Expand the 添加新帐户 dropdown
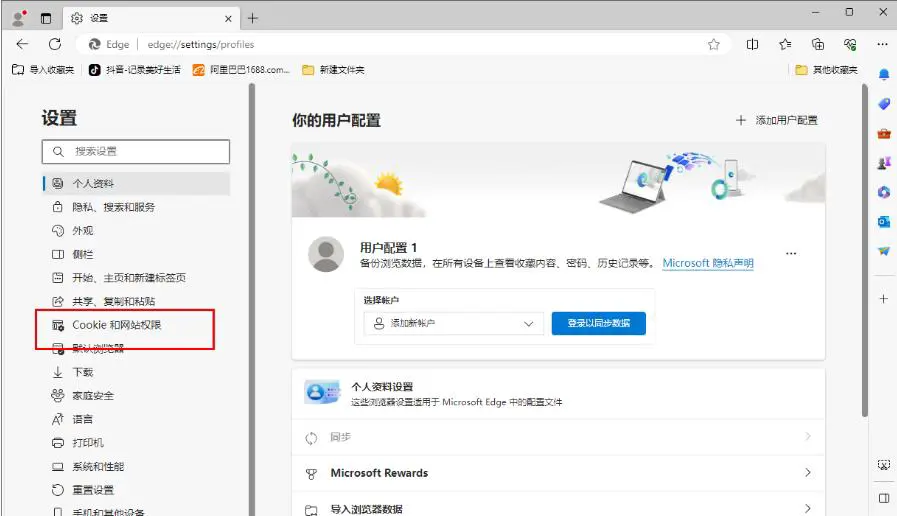 454,323
